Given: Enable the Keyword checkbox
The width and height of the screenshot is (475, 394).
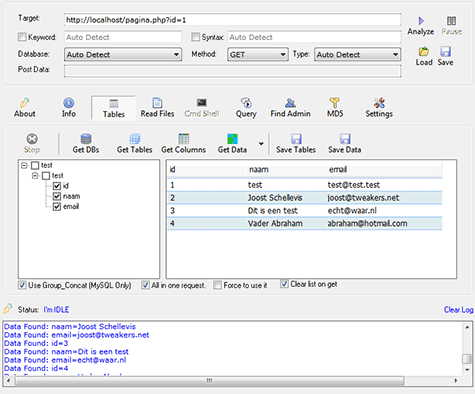Looking at the screenshot, I should tap(22, 37).
